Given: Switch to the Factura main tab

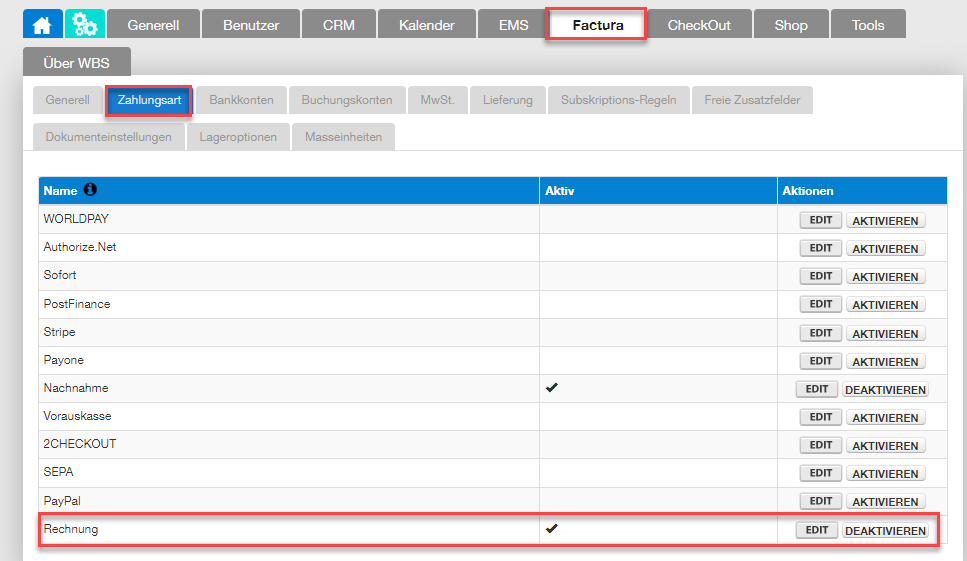Looking at the screenshot, I should tap(597, 25).
